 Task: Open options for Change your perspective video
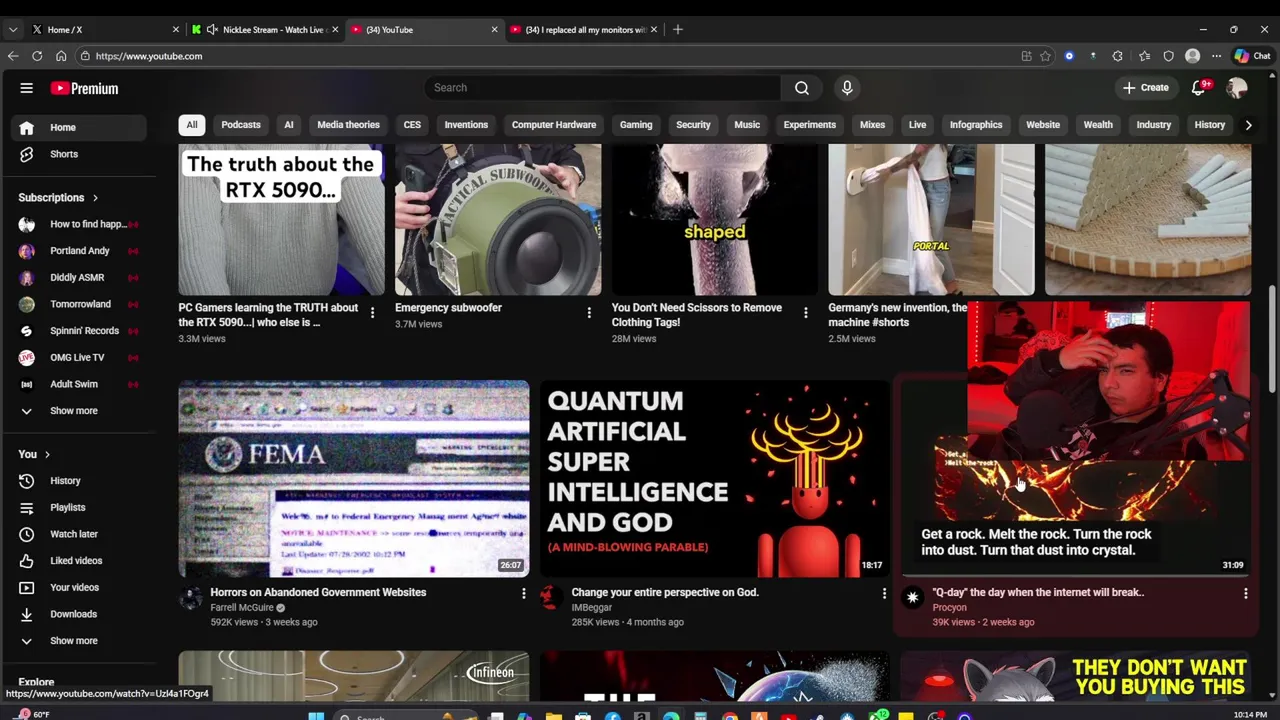click(884, 594)
